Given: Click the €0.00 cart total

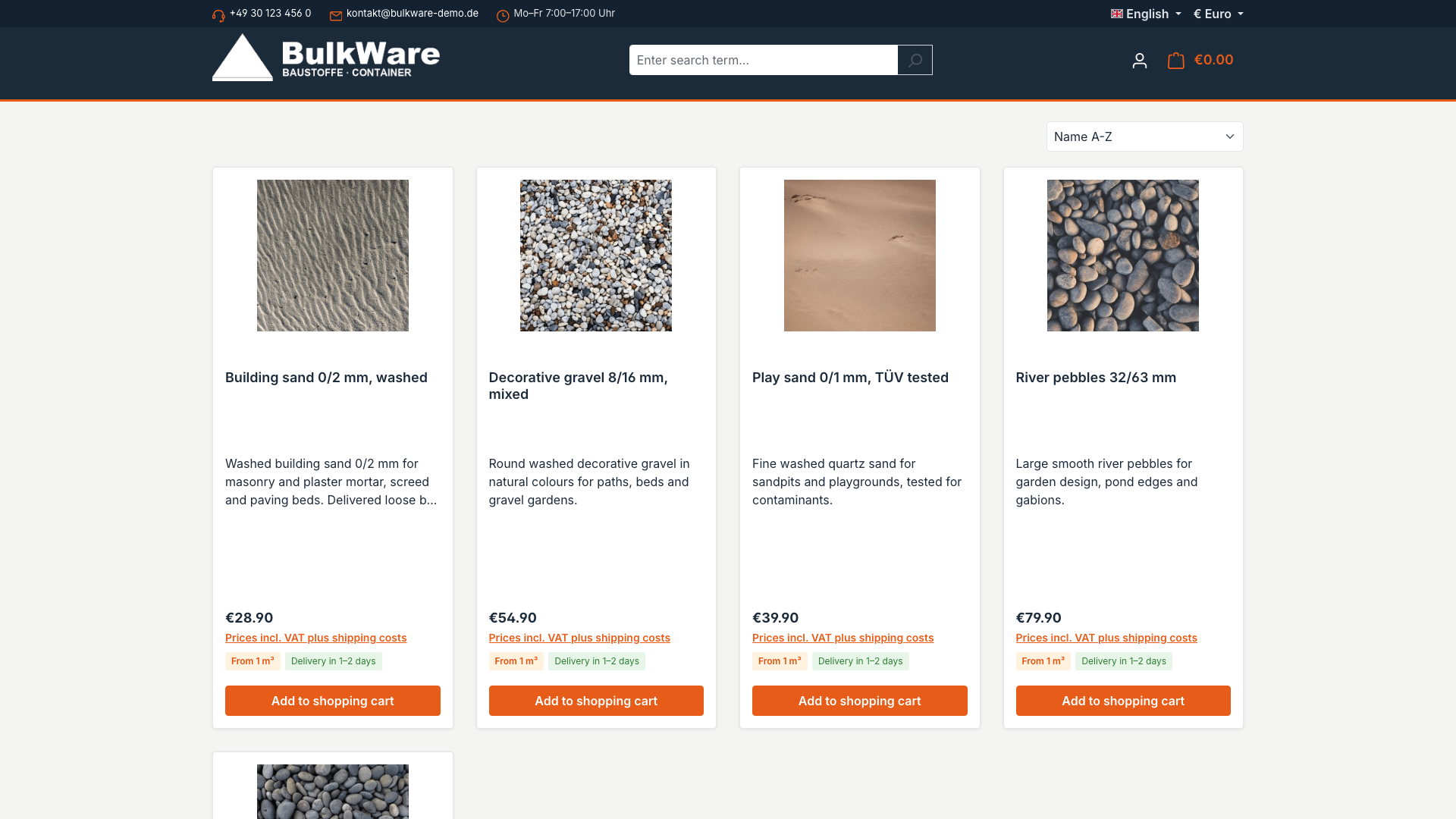Looking at the screenshot, I should coord(1213,60).
